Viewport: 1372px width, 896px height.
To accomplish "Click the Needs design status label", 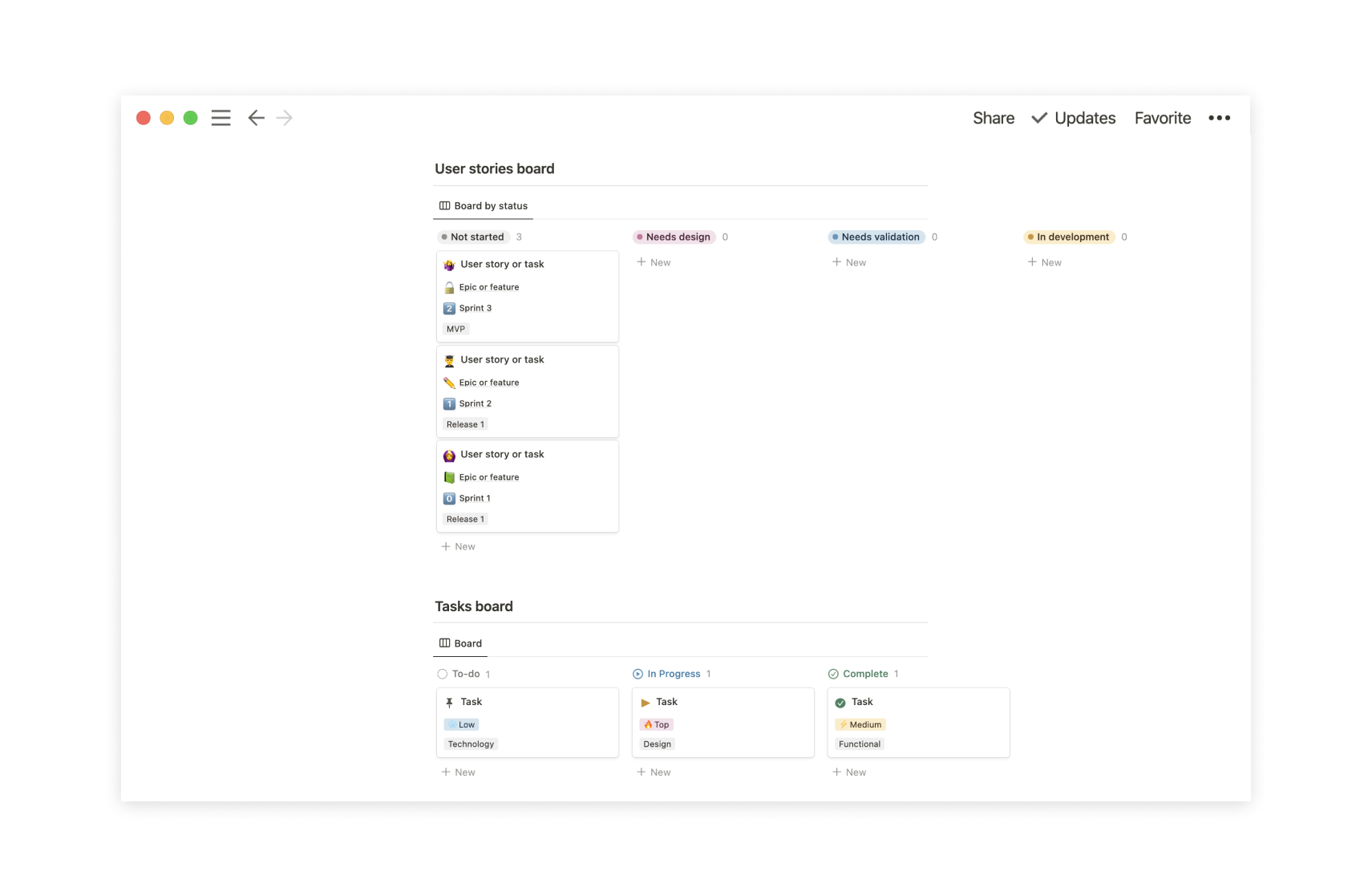I will 674,237.
